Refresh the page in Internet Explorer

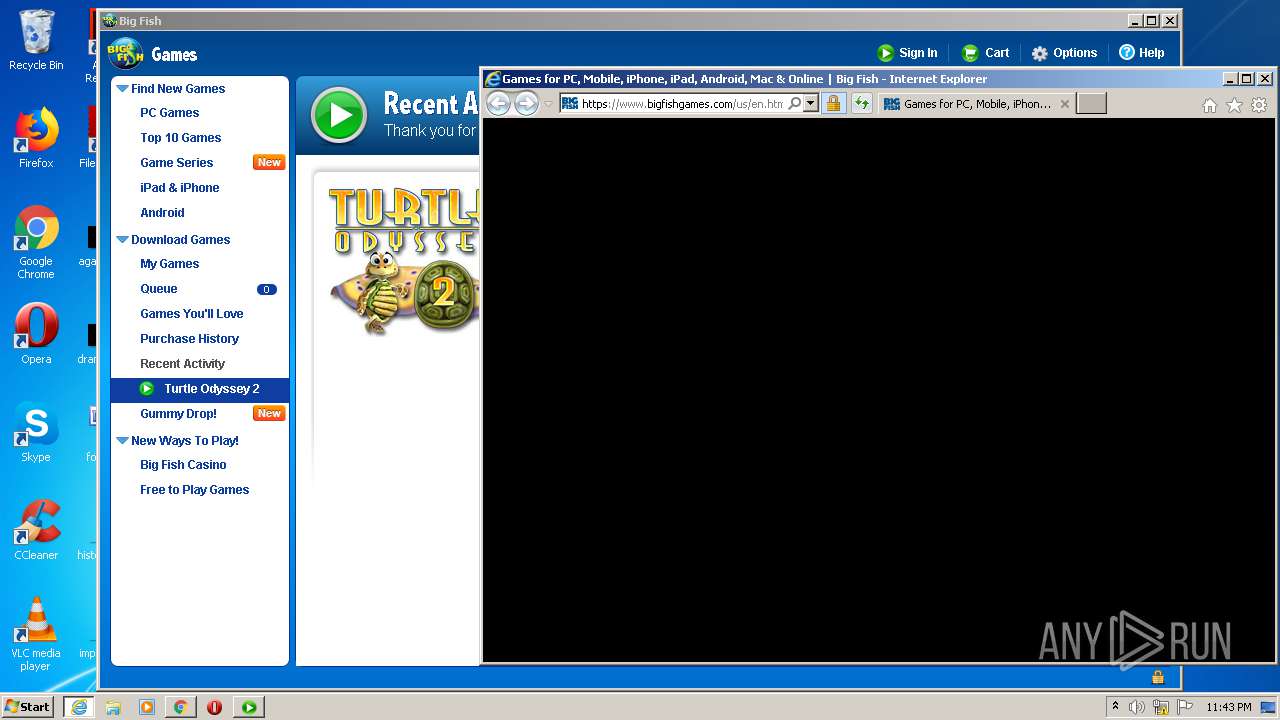click(861, 103)
